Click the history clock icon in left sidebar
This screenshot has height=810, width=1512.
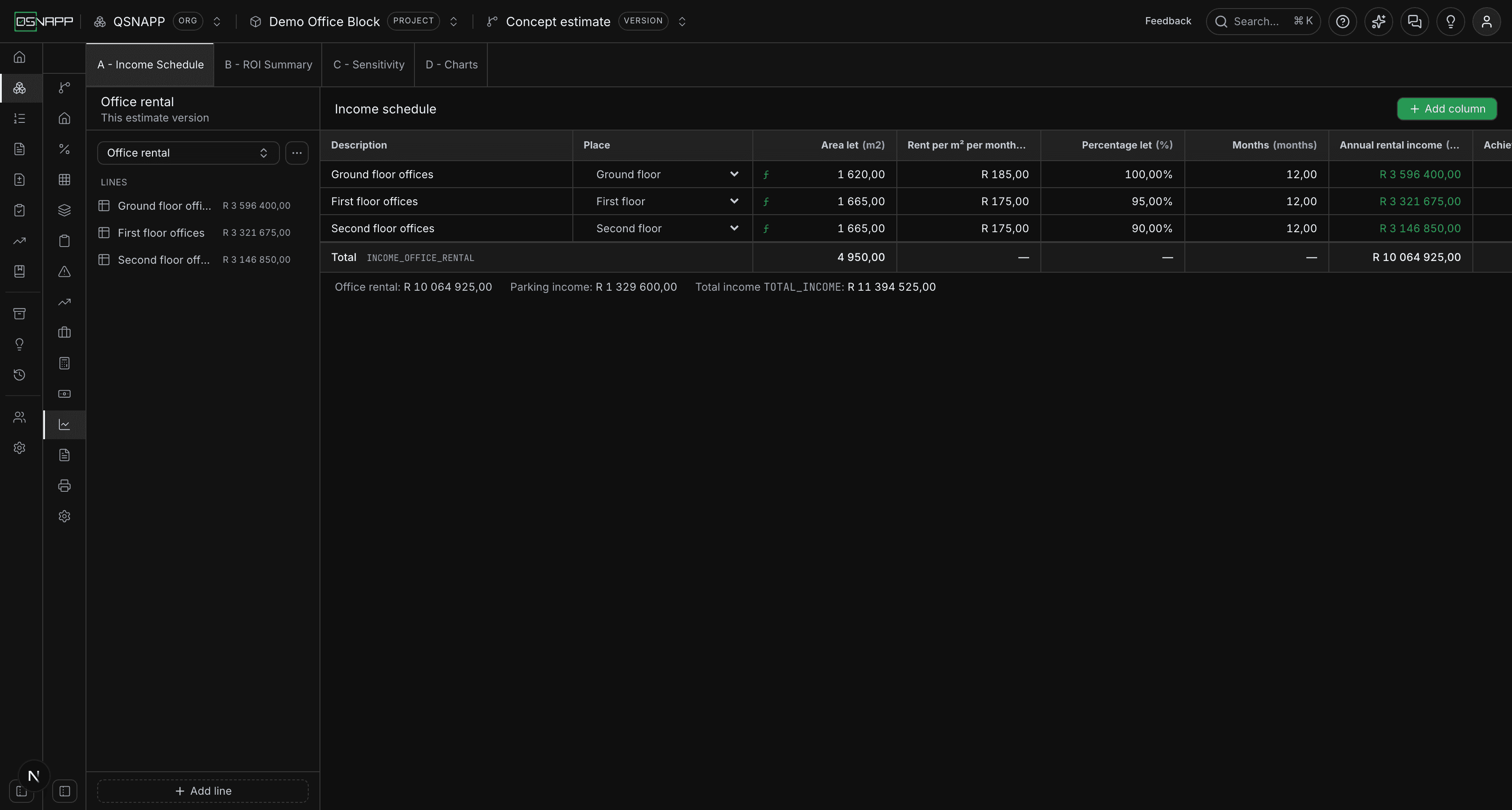pyautogui.click(x=19, y=374)
